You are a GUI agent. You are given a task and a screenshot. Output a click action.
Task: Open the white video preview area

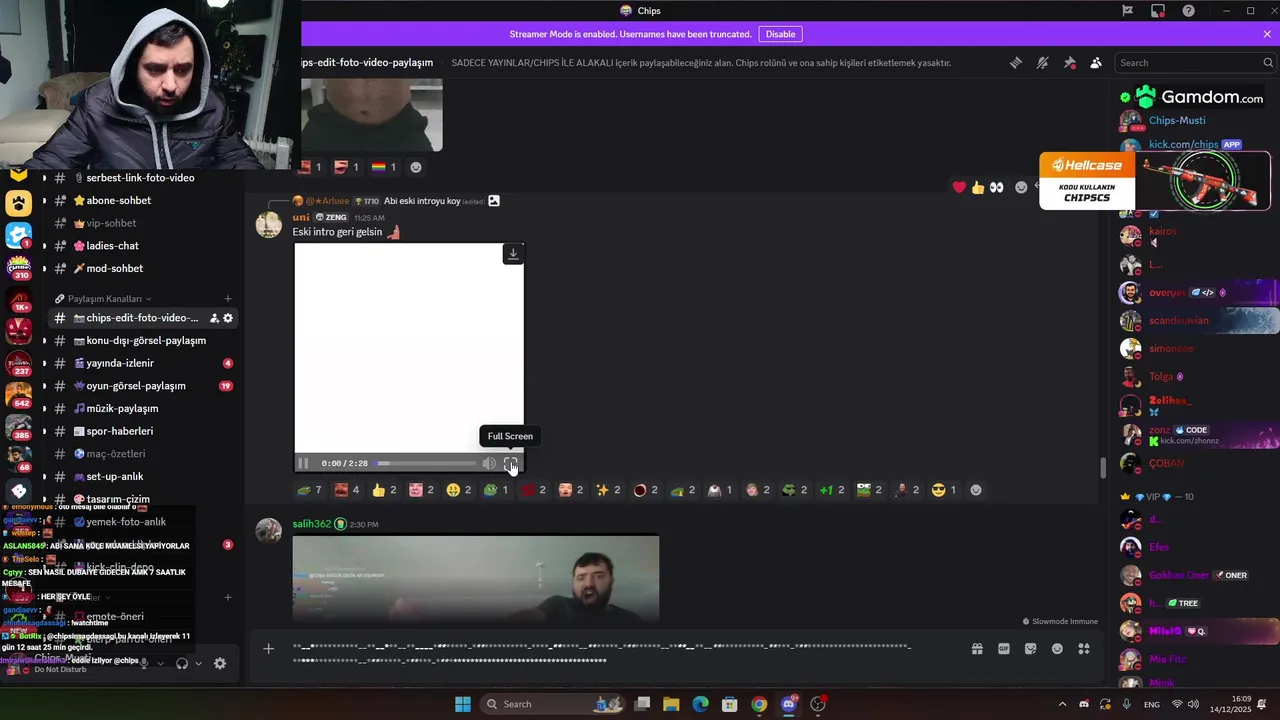pos(409,348)
